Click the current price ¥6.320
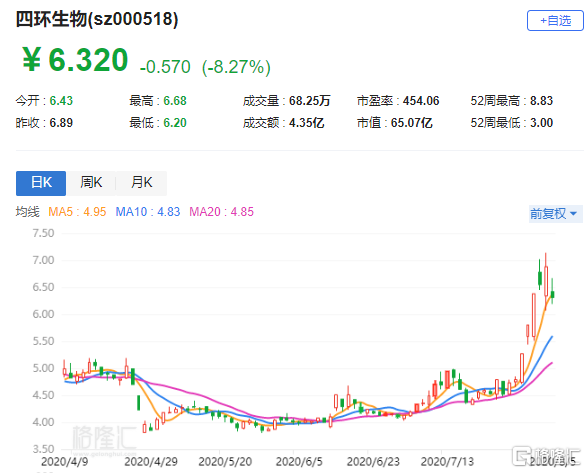 (75, 60)
